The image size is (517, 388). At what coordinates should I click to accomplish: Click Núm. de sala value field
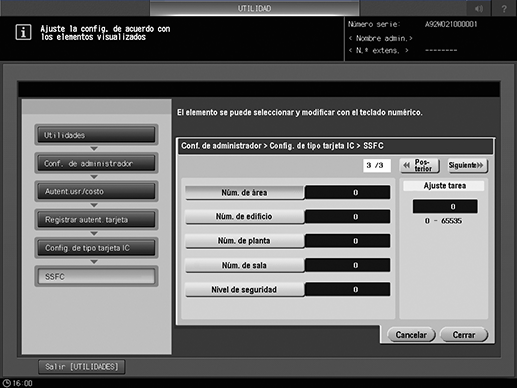pos(347,265)
